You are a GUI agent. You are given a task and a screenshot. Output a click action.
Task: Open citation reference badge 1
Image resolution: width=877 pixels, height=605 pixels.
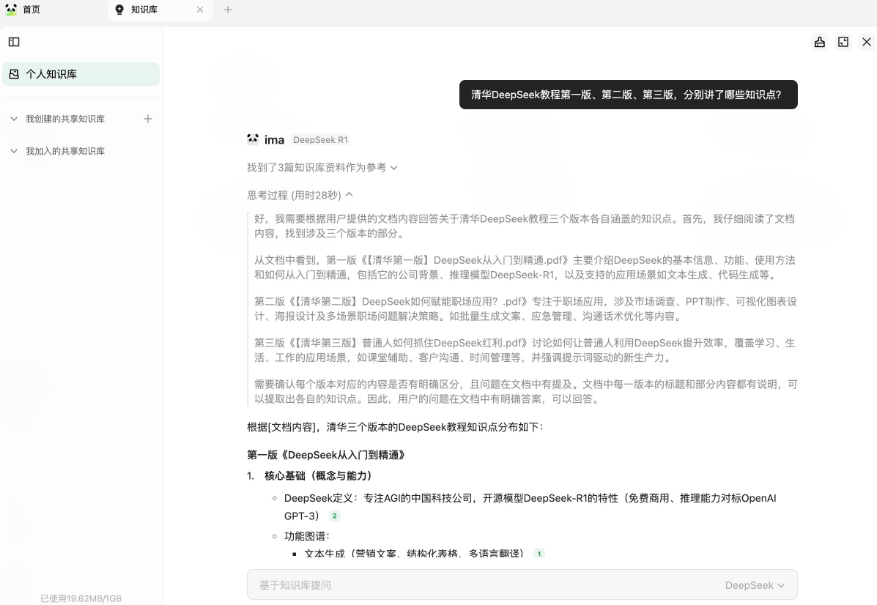tap(539, 554)
